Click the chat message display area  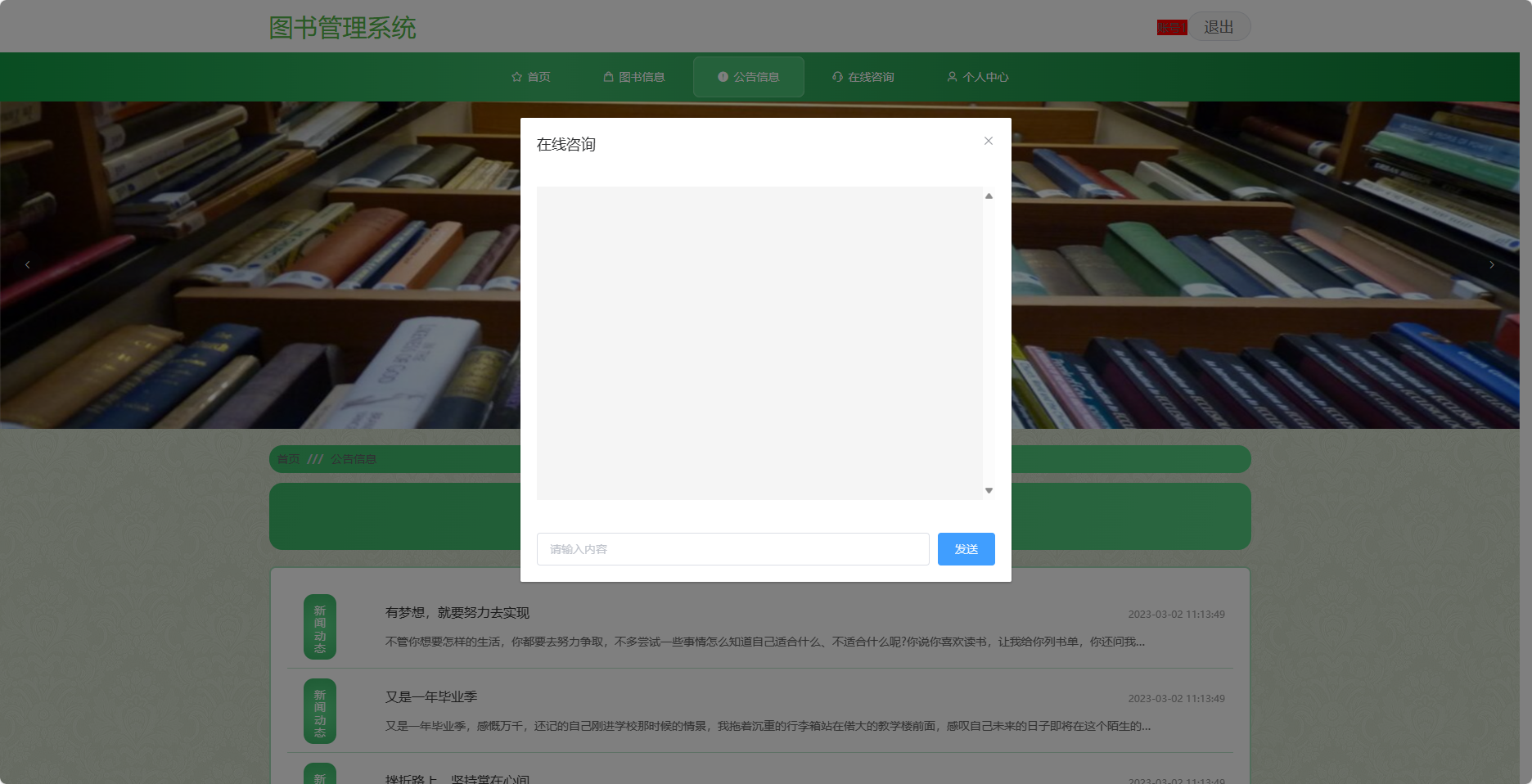[759, 343]
